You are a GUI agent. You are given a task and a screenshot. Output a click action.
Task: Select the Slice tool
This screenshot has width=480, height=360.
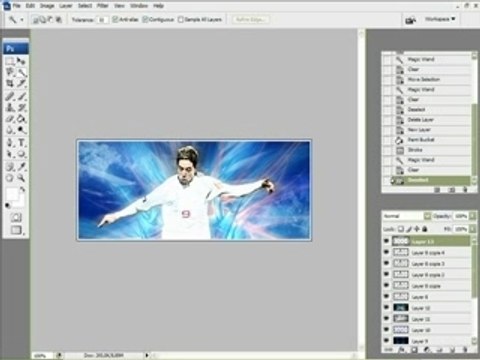tap(21, 83)
